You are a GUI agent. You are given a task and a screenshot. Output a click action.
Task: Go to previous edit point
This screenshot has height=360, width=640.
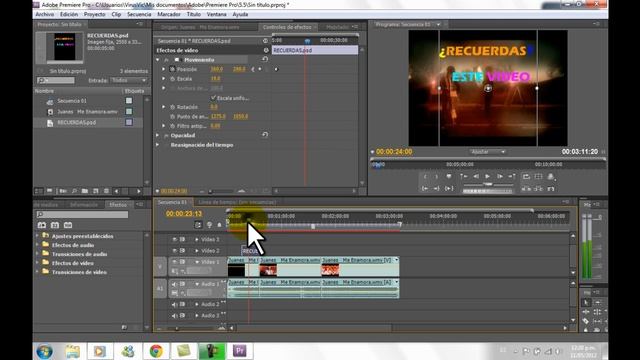pos(464,176)
